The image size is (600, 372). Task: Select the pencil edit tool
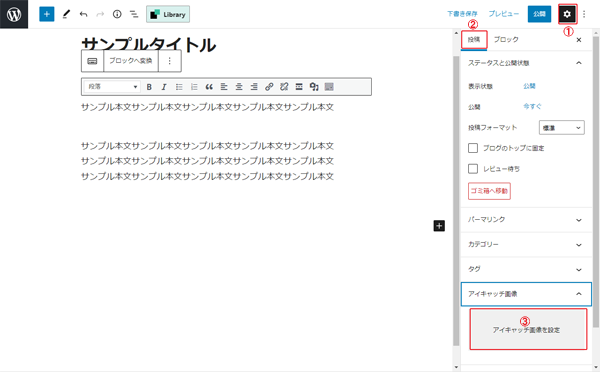66,14
